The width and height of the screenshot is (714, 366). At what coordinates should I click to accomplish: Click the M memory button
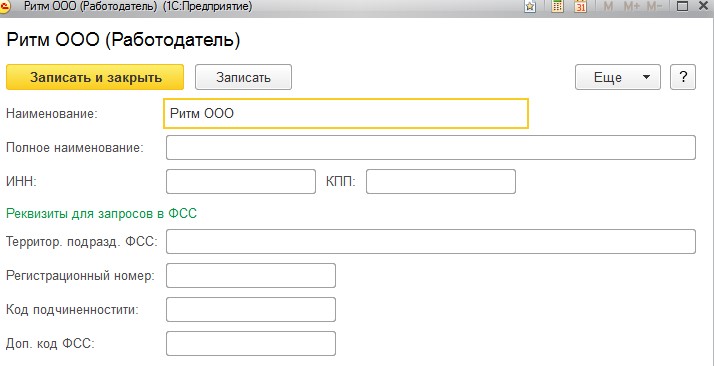tap(608, 6)
